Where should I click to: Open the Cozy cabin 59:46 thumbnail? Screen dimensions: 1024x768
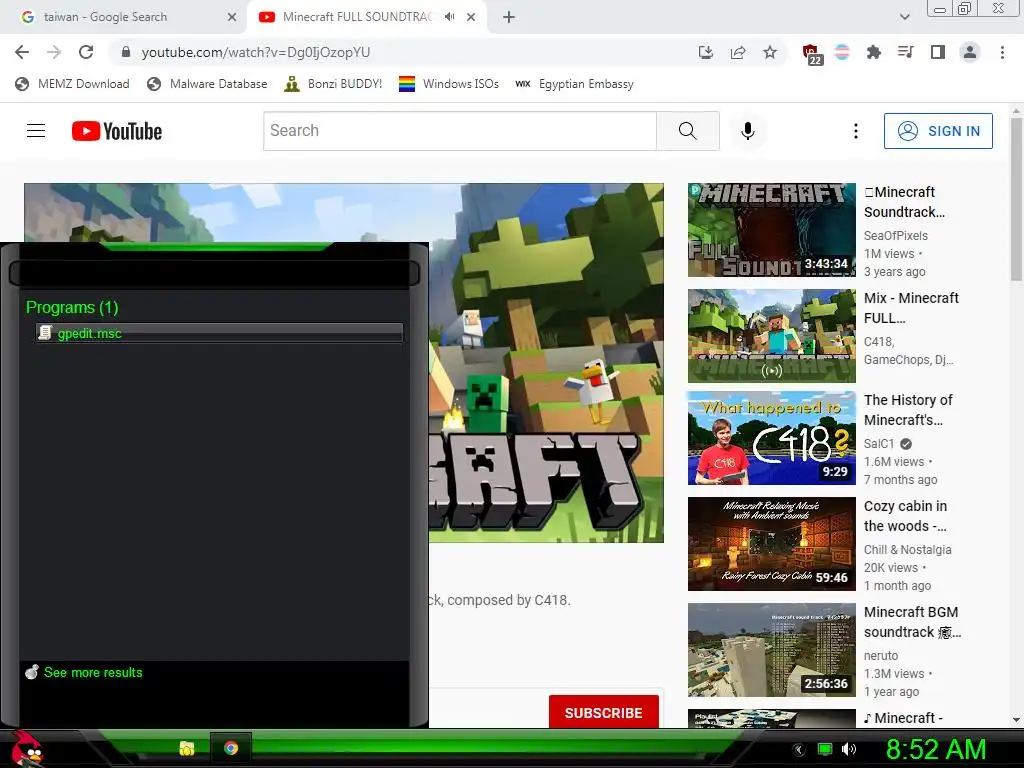coord(771,543)
